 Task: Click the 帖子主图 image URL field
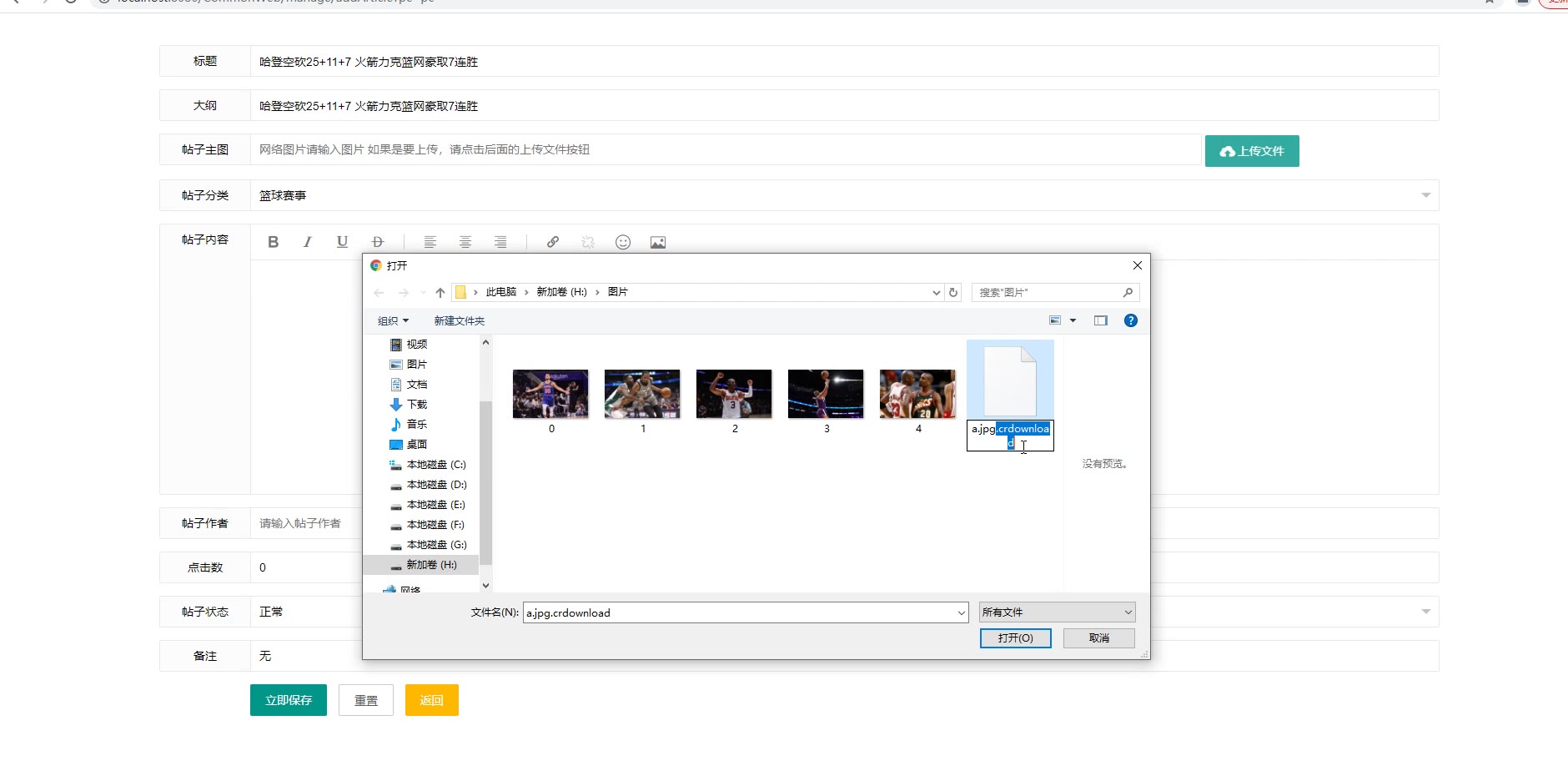click(x=726, y=149)
